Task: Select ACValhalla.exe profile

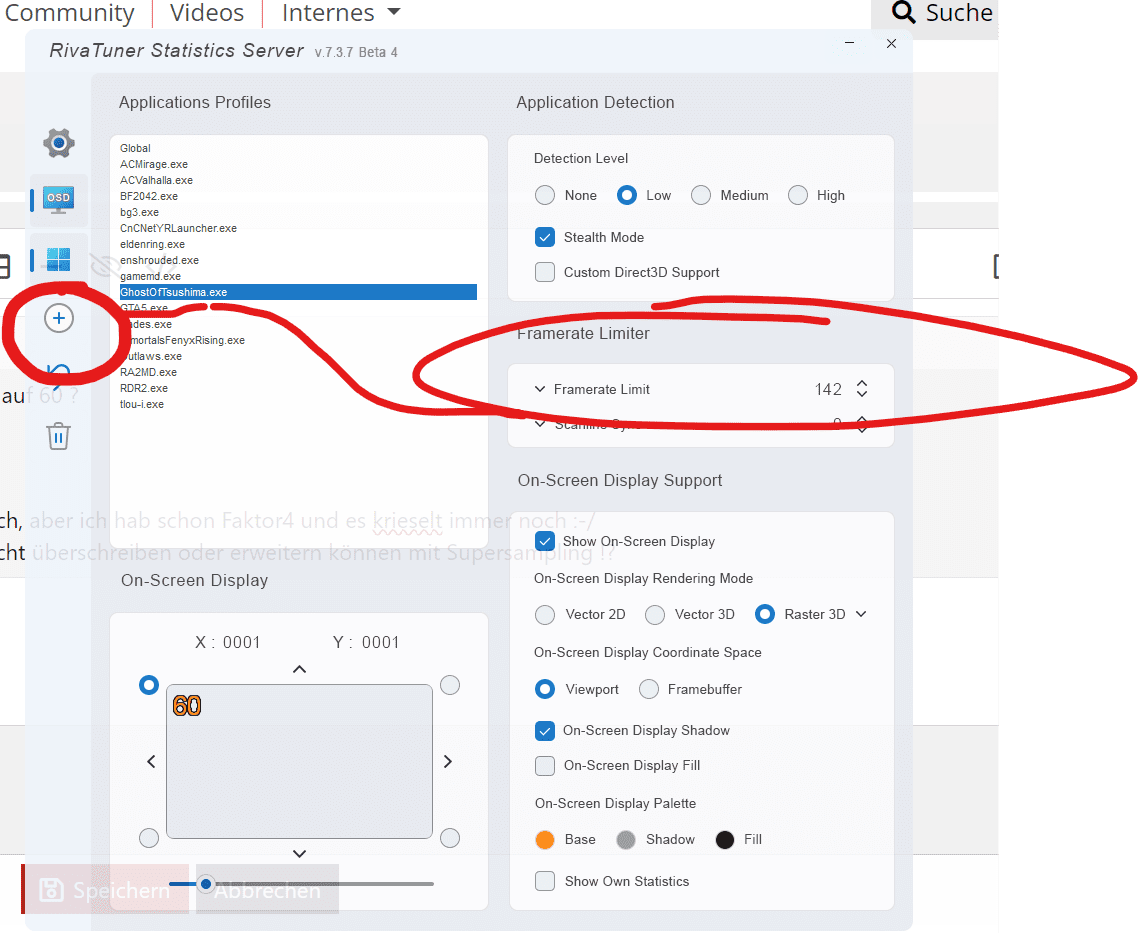Action: [x=157, y=180]
